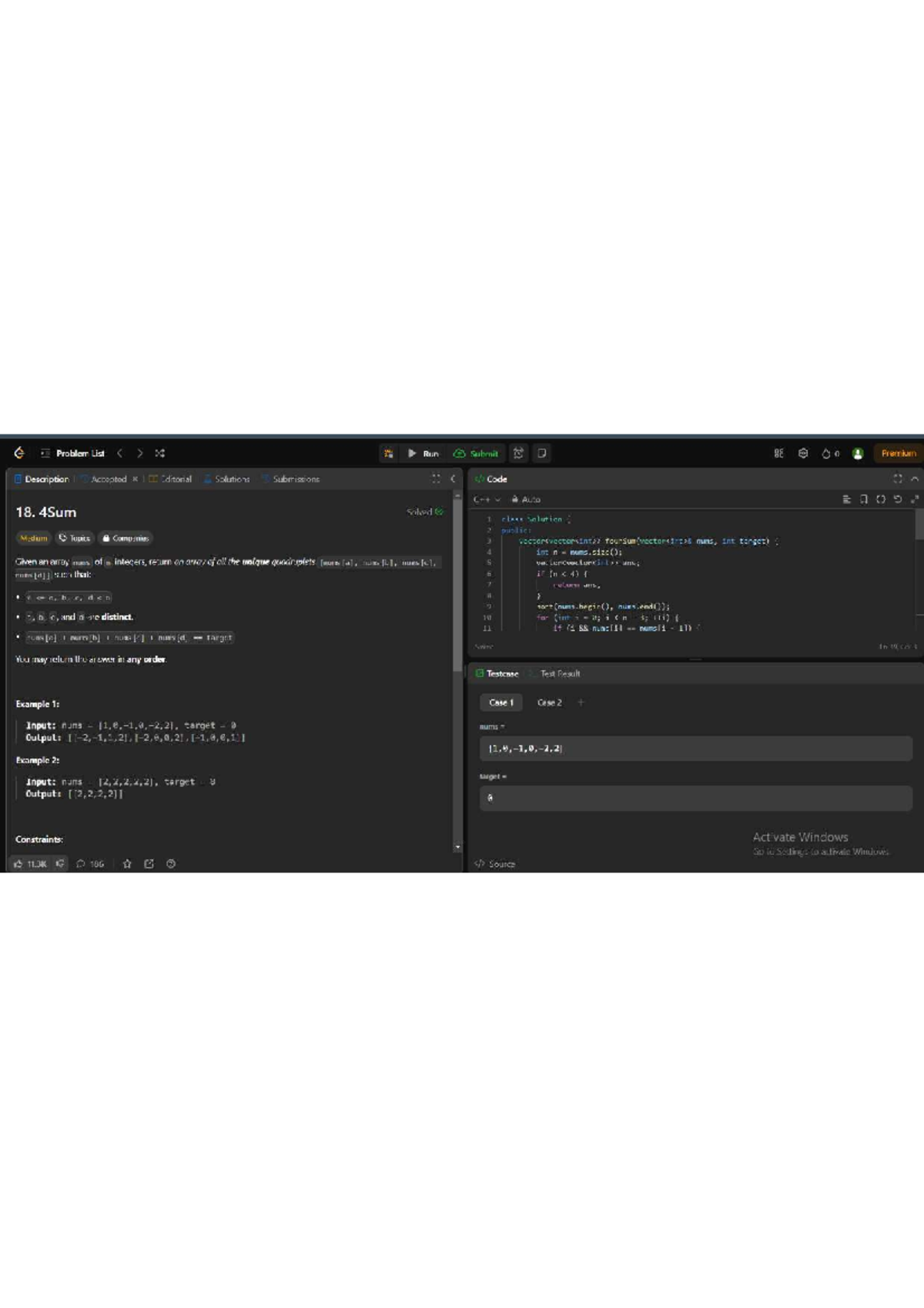Open the debugger icon beside Run
924x1308 pixels.
pyautogui.click(x=389, y=453)
